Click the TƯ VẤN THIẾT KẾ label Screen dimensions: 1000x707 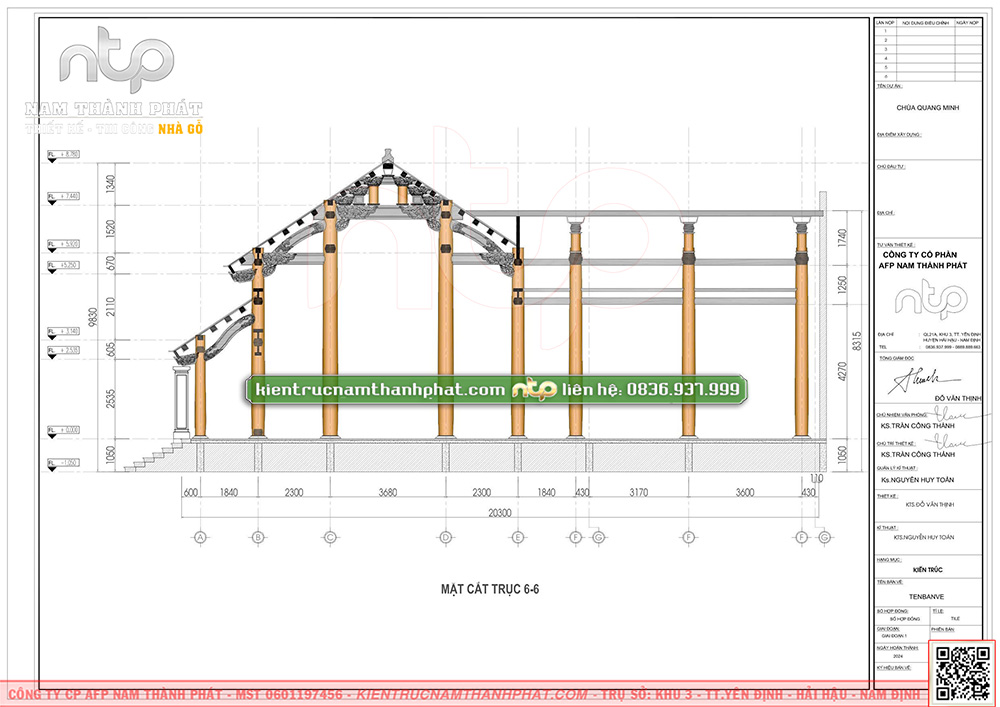click(x=896, y=245)
